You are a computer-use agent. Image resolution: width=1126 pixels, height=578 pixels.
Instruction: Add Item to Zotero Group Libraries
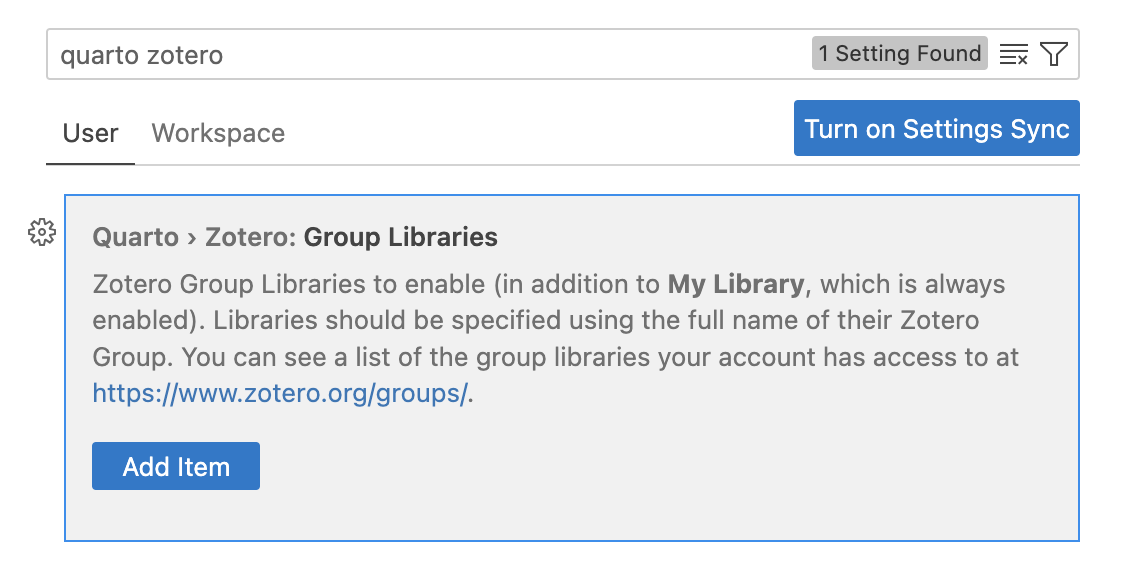(176, 467)
